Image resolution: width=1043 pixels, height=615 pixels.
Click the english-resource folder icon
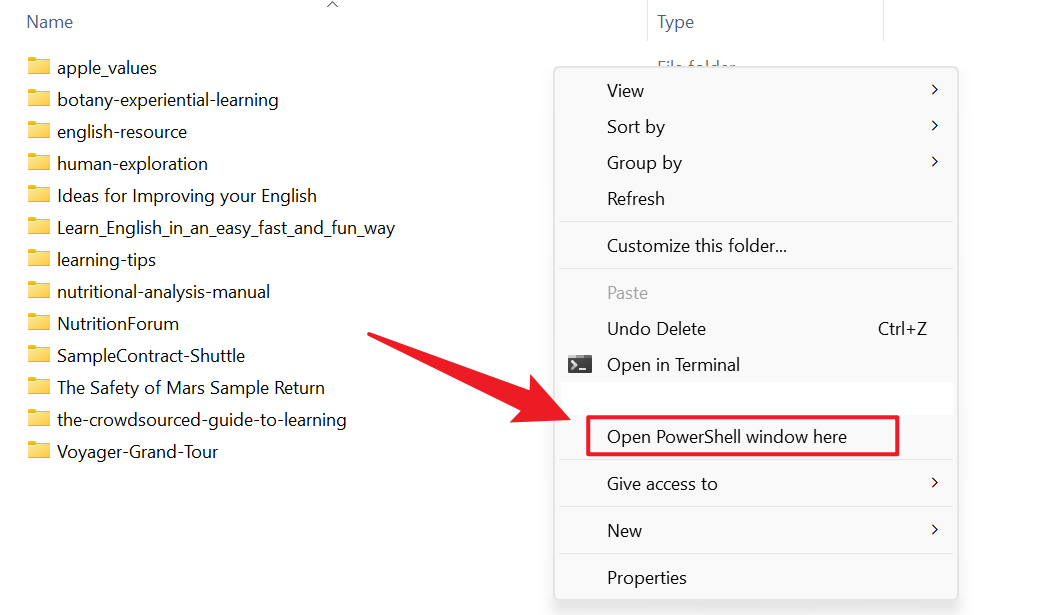click(x=39, y=131)
